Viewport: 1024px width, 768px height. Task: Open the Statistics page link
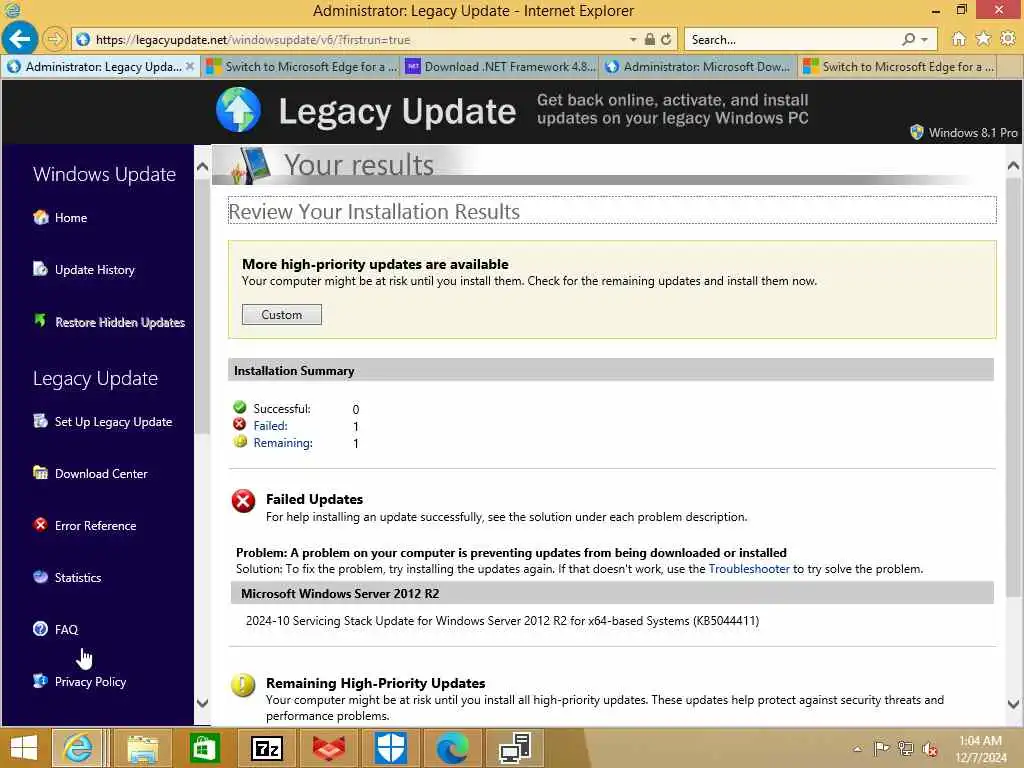[x=78, y=577]
